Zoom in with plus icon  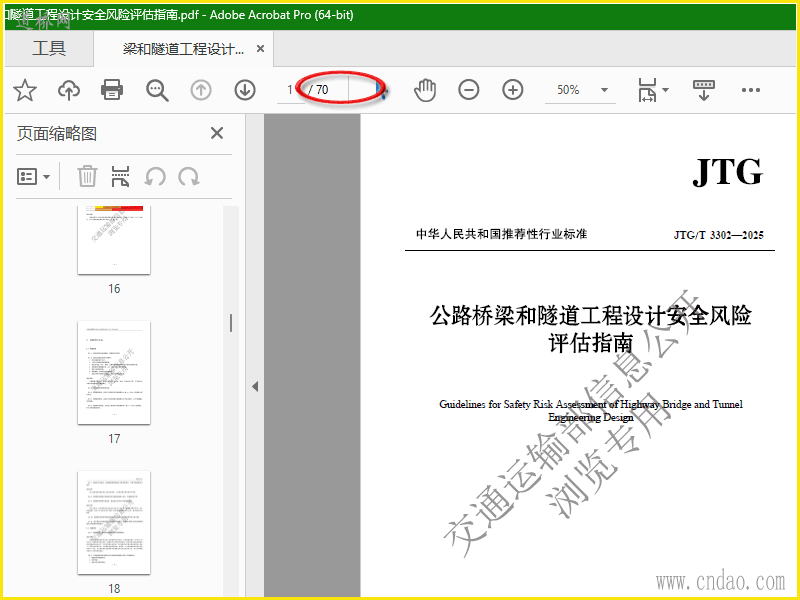click(513, 90)
